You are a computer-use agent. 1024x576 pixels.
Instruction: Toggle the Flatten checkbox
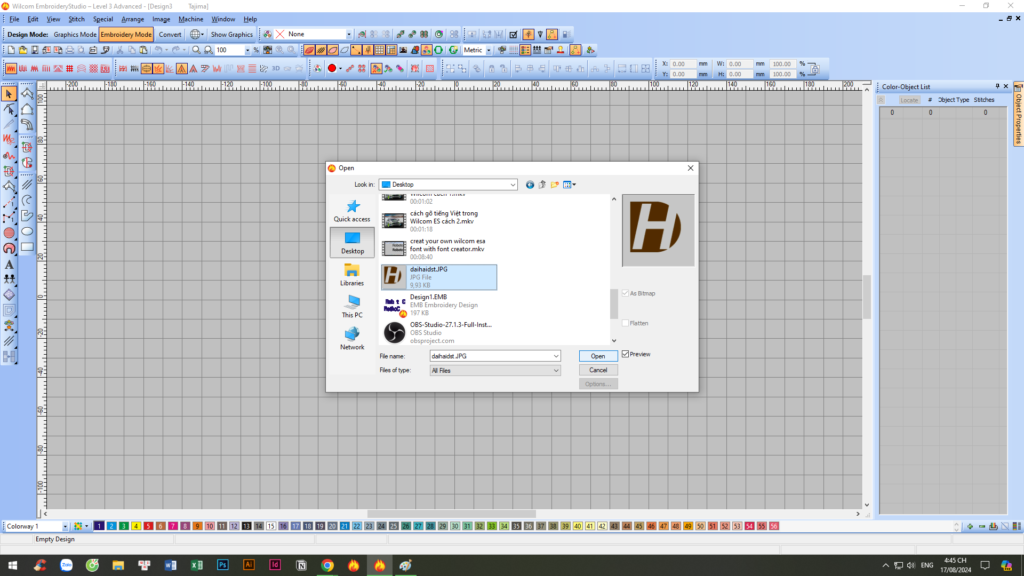click(626, 323)
